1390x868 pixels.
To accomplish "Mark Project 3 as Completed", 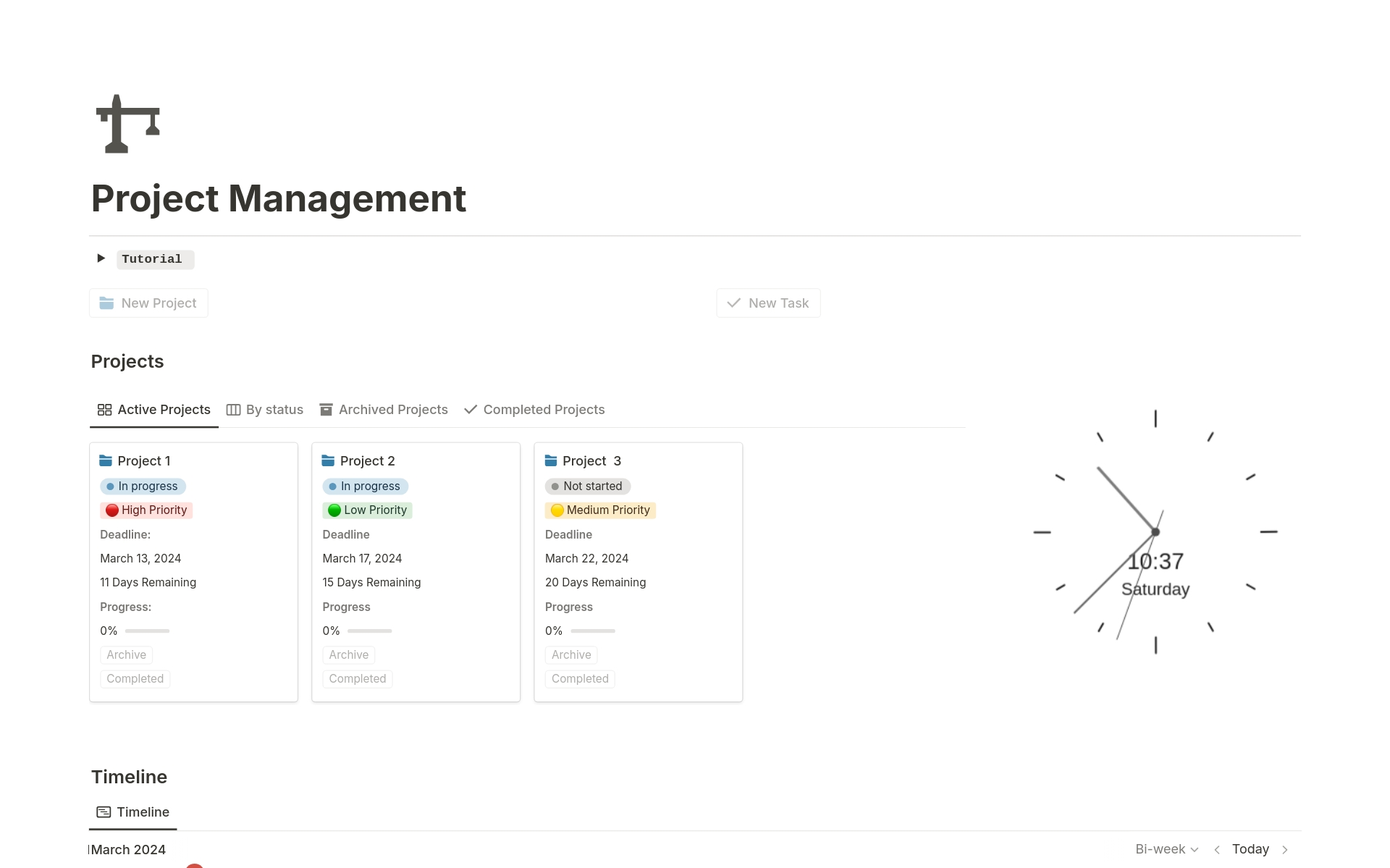I will click(x=579, y=678).
